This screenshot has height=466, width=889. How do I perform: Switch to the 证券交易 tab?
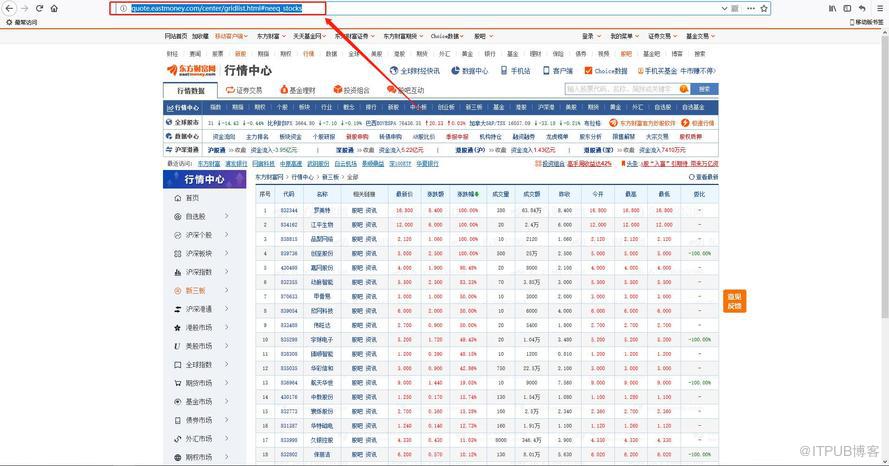tap(244, 90)
